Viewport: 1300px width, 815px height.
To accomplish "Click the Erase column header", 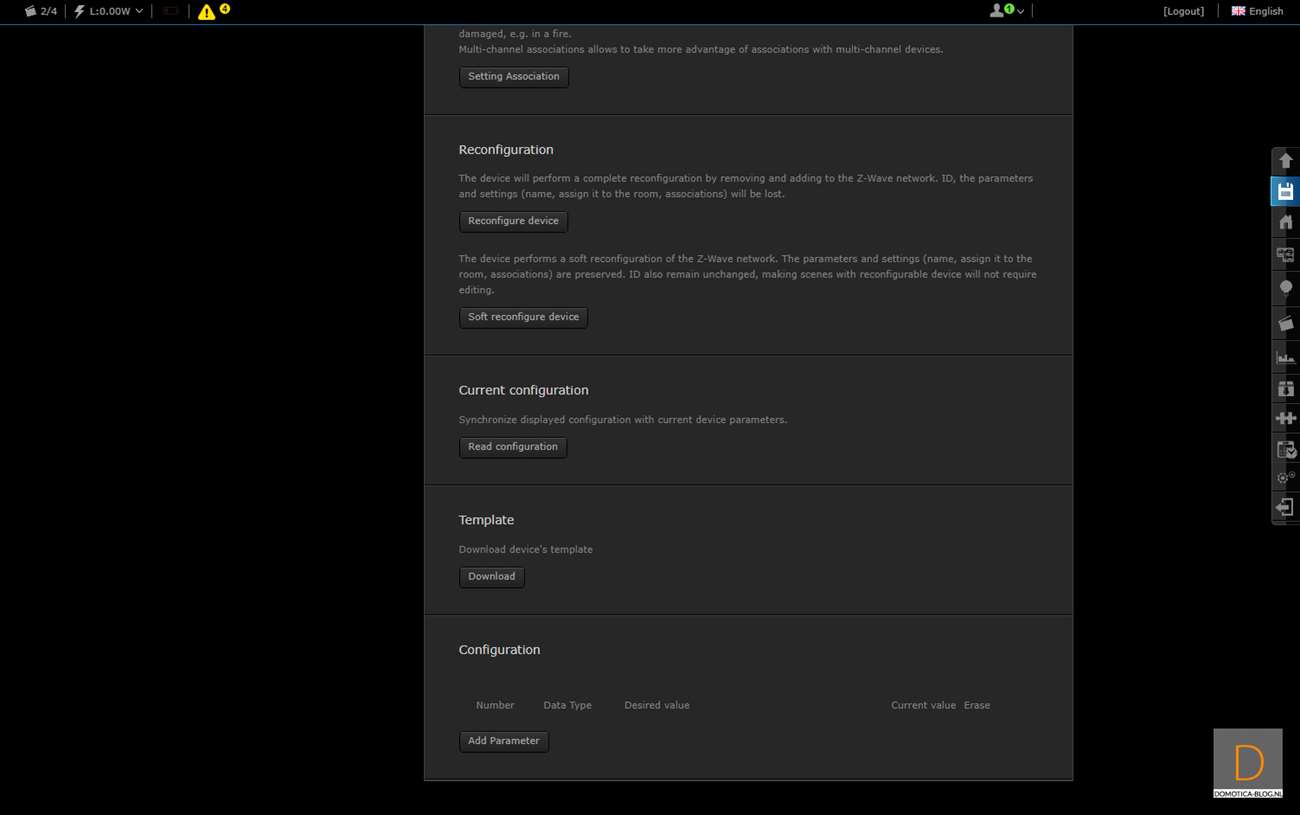I will pos(977,705).
